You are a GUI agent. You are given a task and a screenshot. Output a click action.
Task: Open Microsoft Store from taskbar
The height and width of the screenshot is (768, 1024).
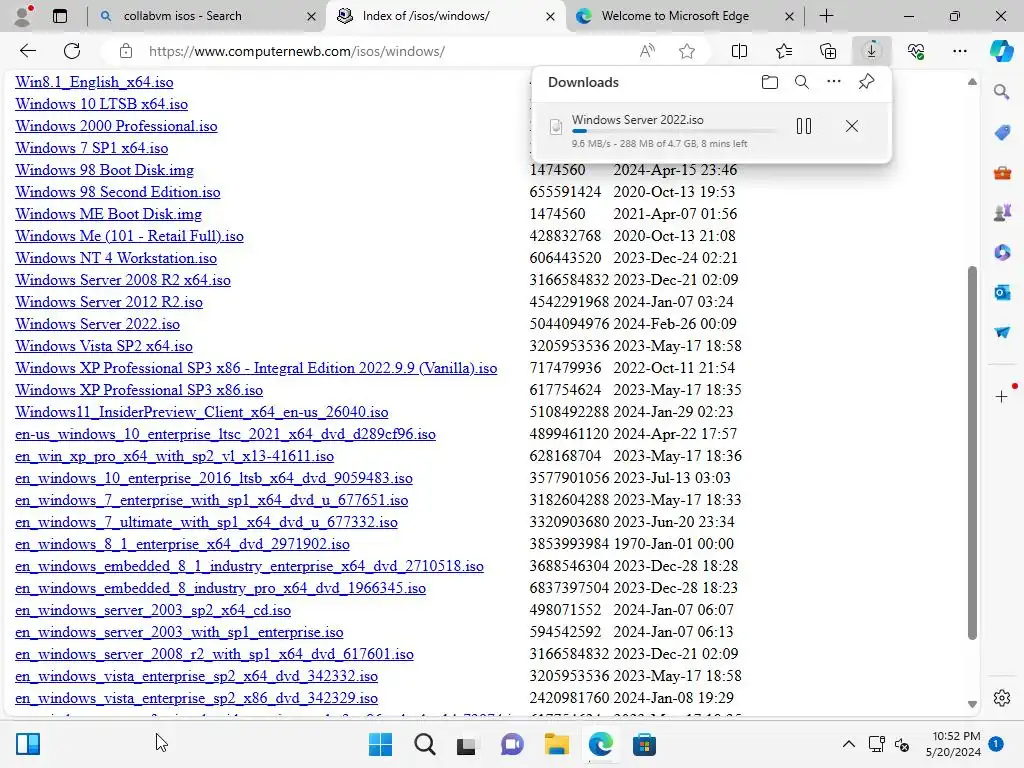(644, 744)
